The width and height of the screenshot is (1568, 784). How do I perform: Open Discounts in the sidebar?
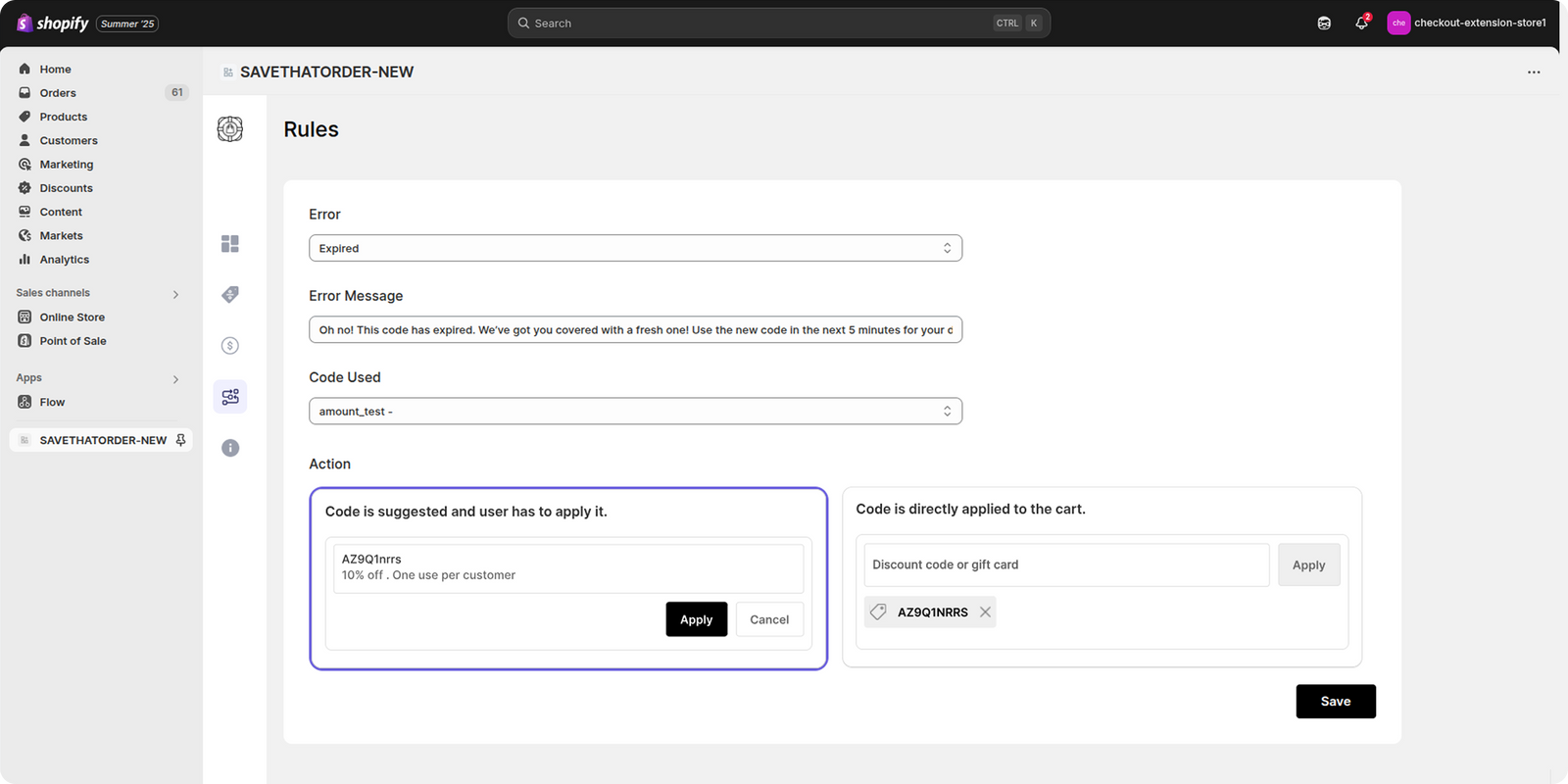(66, 188)
